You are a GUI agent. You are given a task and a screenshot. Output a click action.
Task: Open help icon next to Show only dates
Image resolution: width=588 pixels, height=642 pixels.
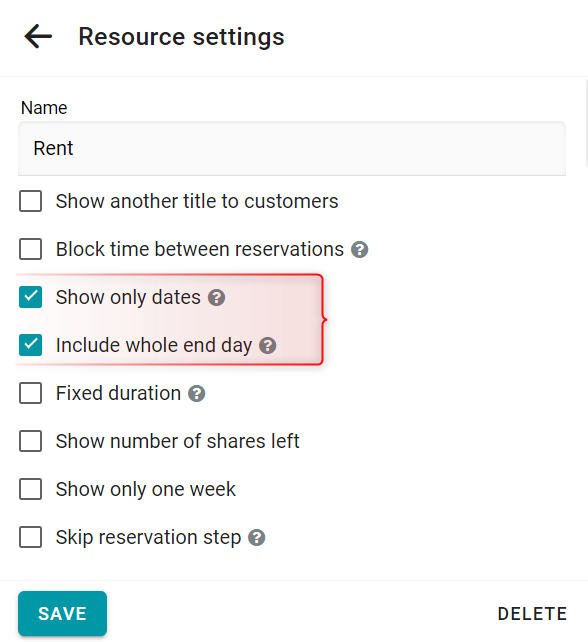pos(216,298)
